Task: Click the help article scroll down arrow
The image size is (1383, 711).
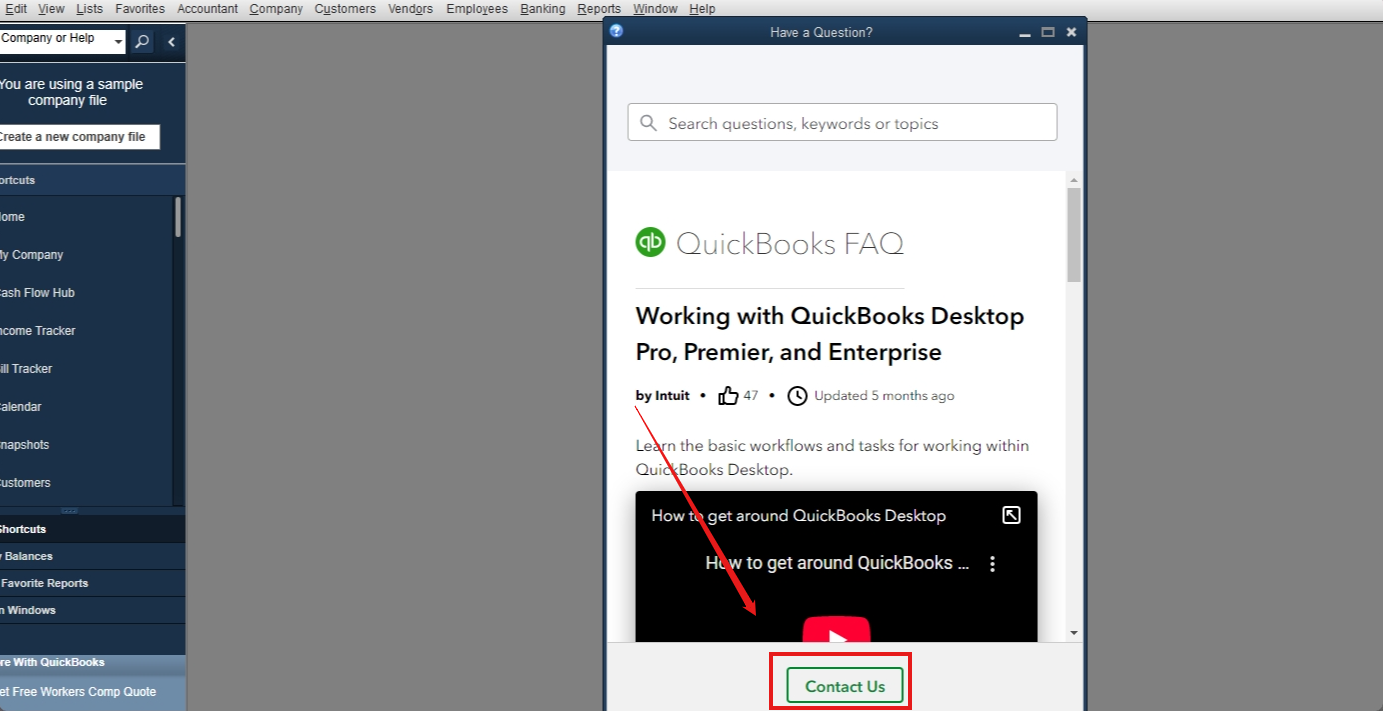Action: point(1074,633)
